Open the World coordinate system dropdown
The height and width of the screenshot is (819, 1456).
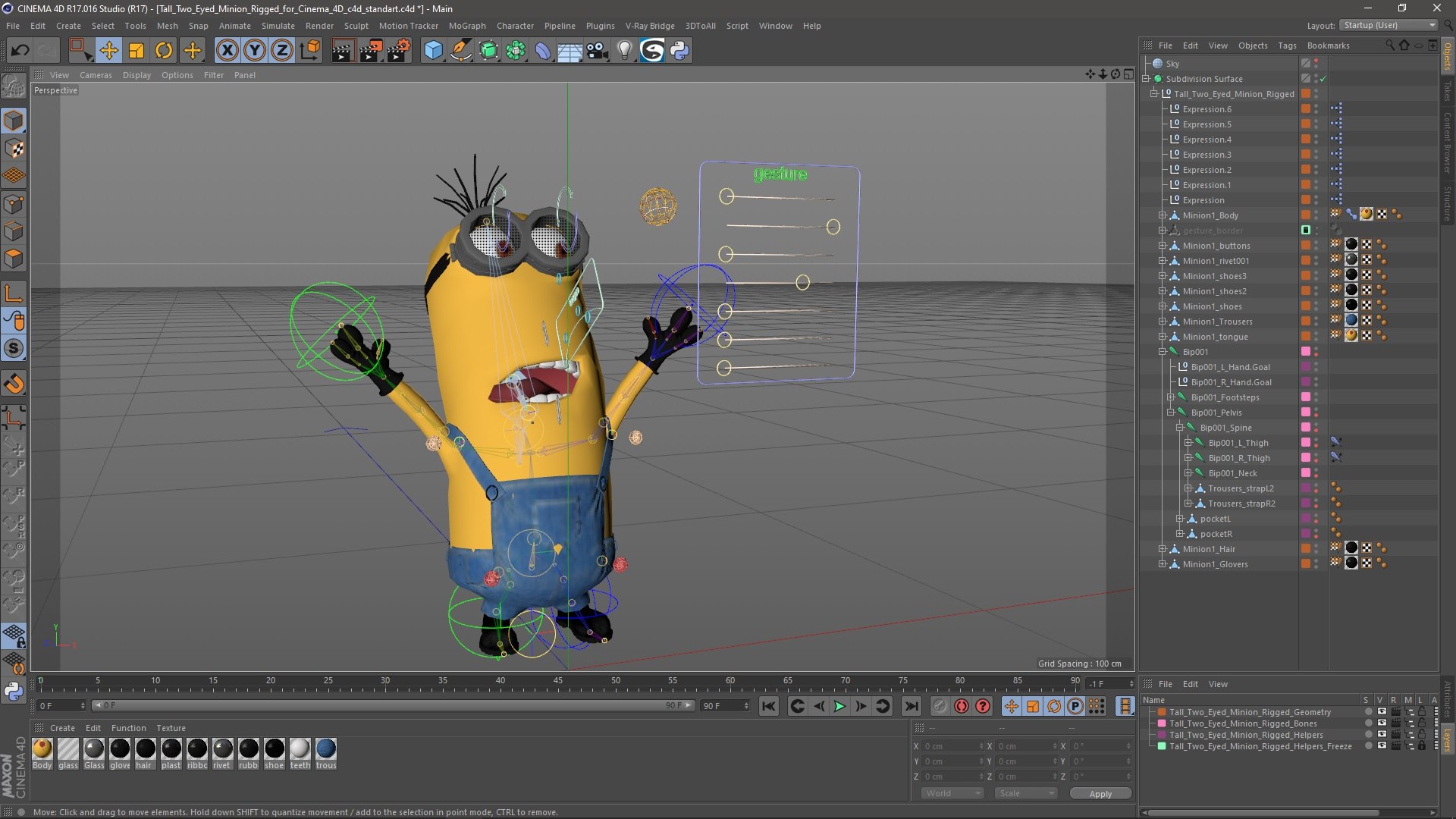[x=952, y=793]
